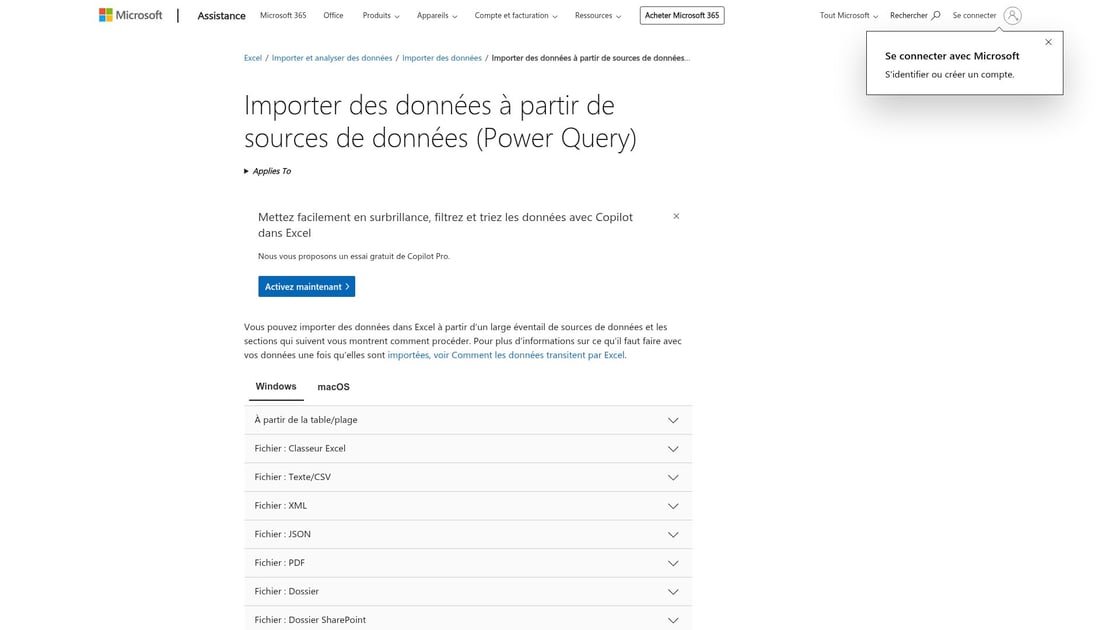Expand the Applies To disclosure triangle
Viewport: 1120px width, 630px height.
(x=246, y=171)
